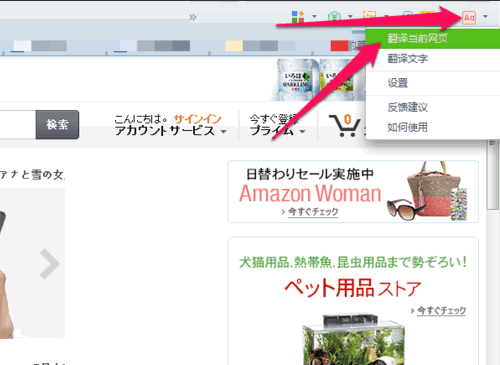This screenshot has height=365, width=500.
Task: Click the colorful squares extension icon
Action: 298,17
